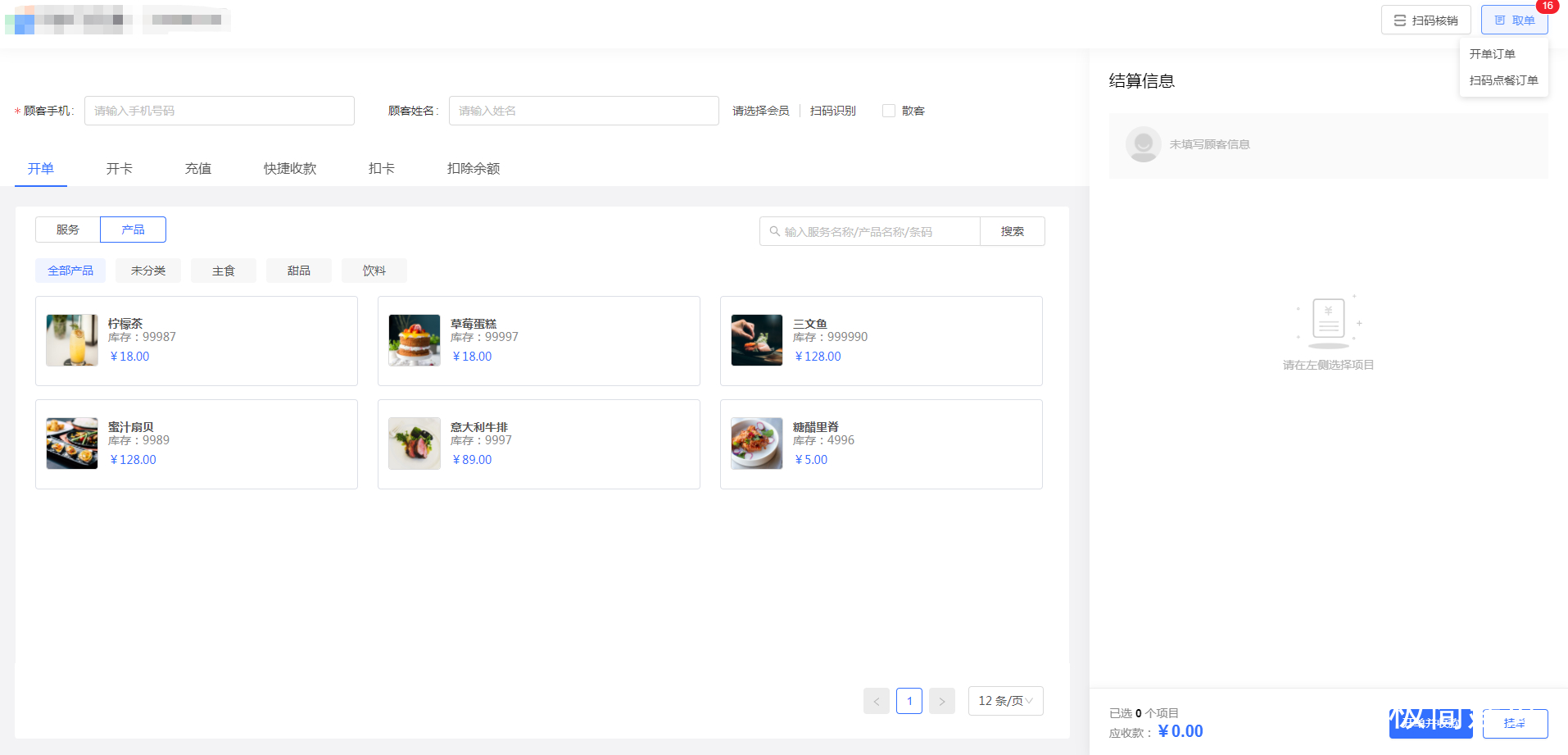Click the 蜜汁扇贝 price ¥128.00
The image size is (1568, 755).
133,460
